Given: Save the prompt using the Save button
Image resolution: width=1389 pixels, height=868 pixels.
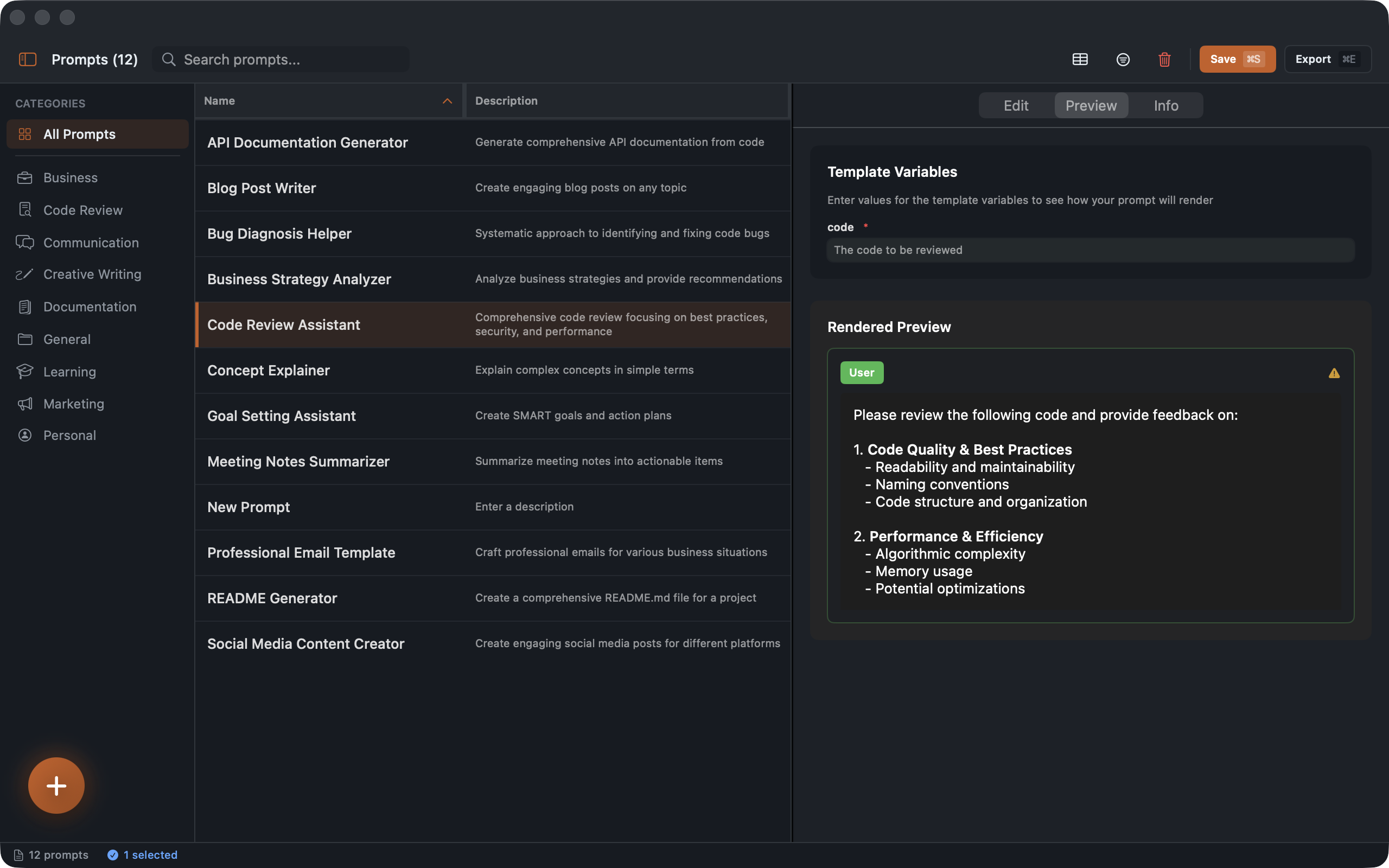Looking at the screenshot, I should pyautogui.click(x=1237, y=59).
